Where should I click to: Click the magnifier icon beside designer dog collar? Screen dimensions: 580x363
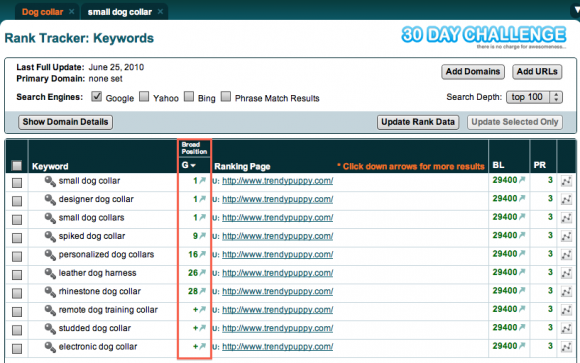(x=50, y=199)
